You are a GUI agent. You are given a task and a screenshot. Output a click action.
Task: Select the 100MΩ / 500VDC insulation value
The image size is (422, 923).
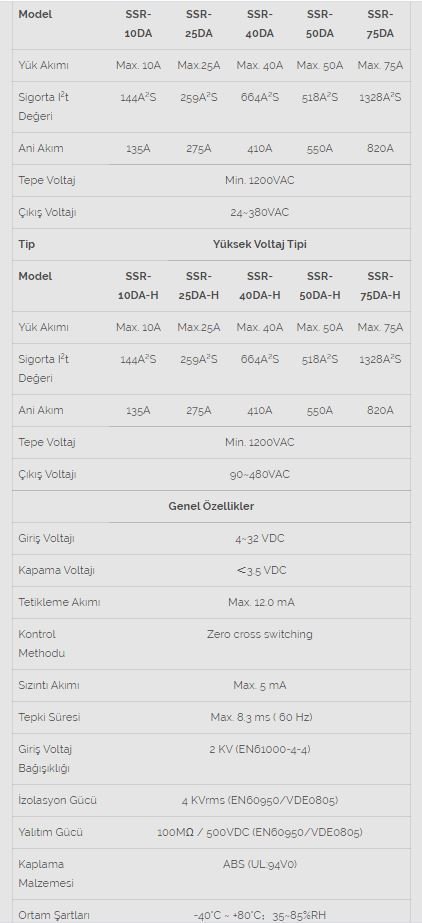(x=260, y=832)
